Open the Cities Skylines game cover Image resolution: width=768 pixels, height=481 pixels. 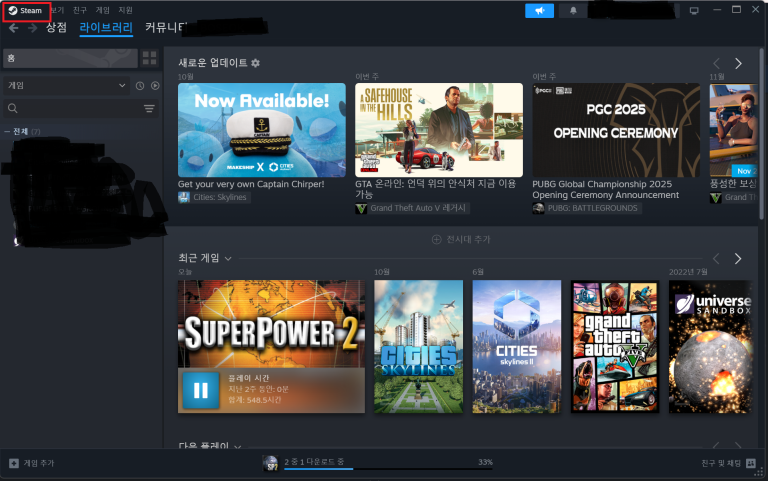[x=418, y=346]
